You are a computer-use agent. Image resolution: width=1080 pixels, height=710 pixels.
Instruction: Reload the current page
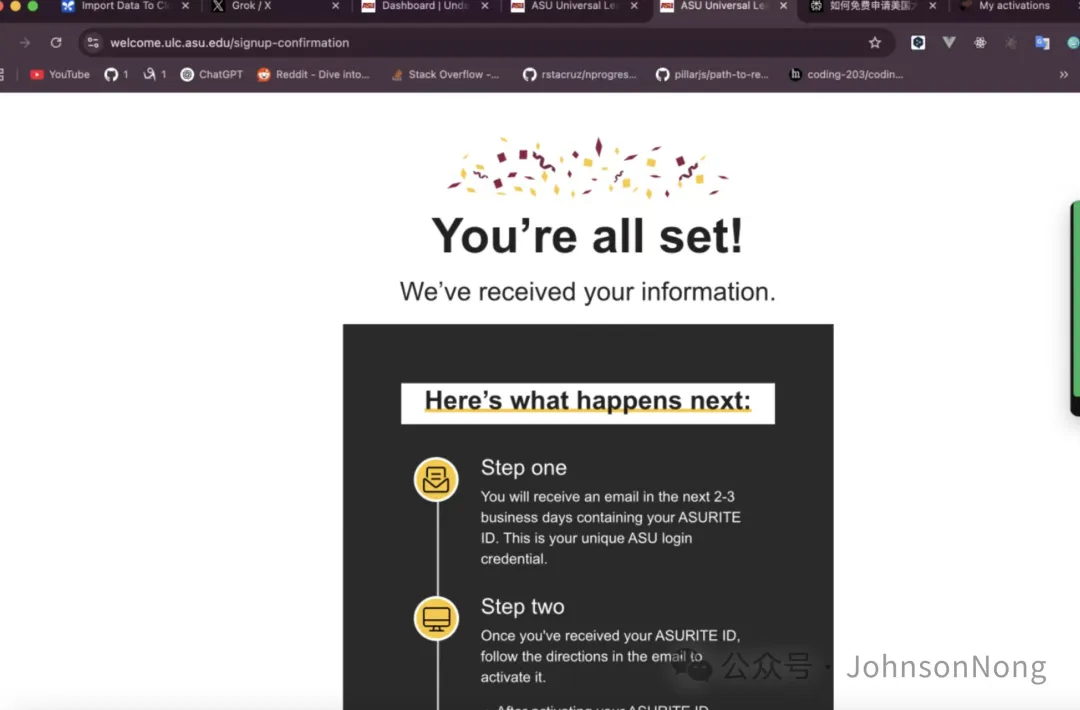[56, 43]
